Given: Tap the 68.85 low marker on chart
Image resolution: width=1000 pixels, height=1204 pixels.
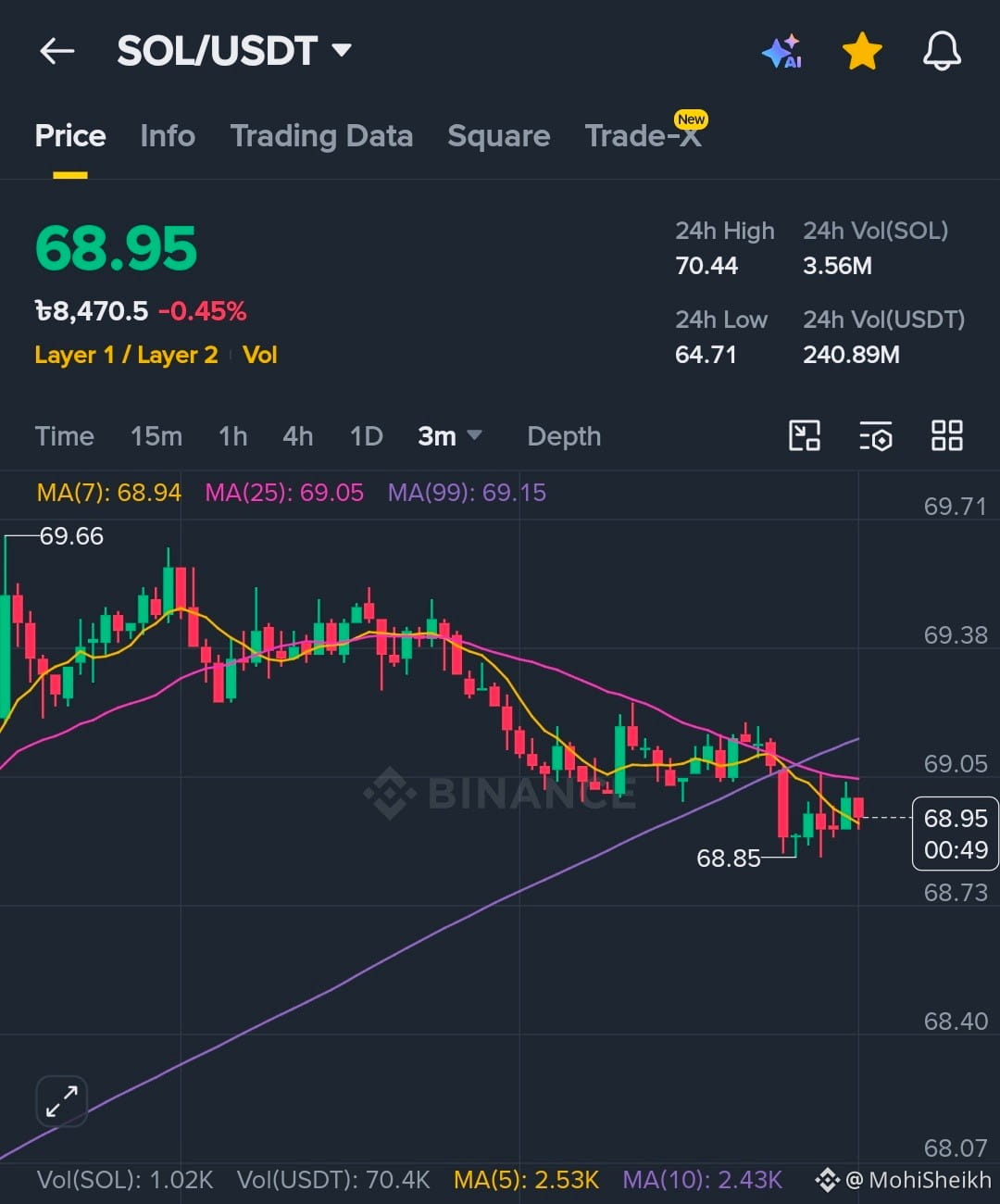Looking at the screenshot, I should 729,859.
